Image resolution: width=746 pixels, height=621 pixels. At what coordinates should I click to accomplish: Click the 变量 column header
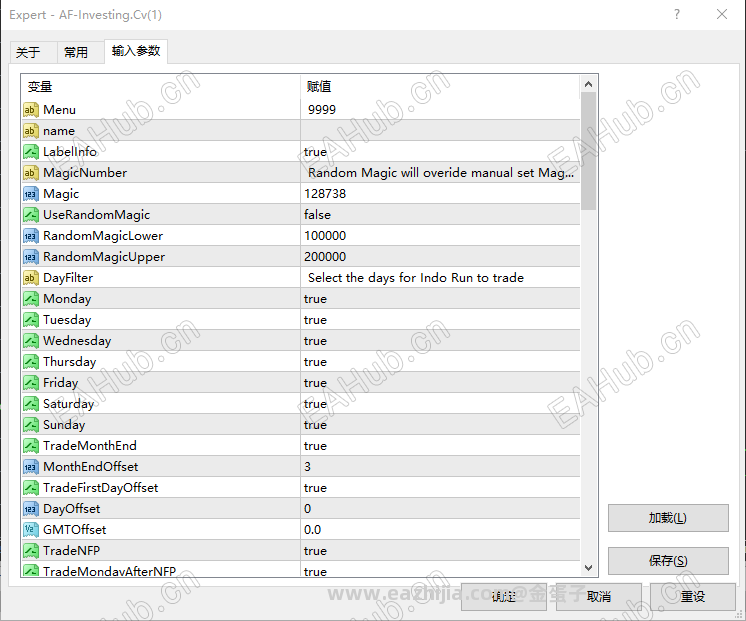pos(161,87)
